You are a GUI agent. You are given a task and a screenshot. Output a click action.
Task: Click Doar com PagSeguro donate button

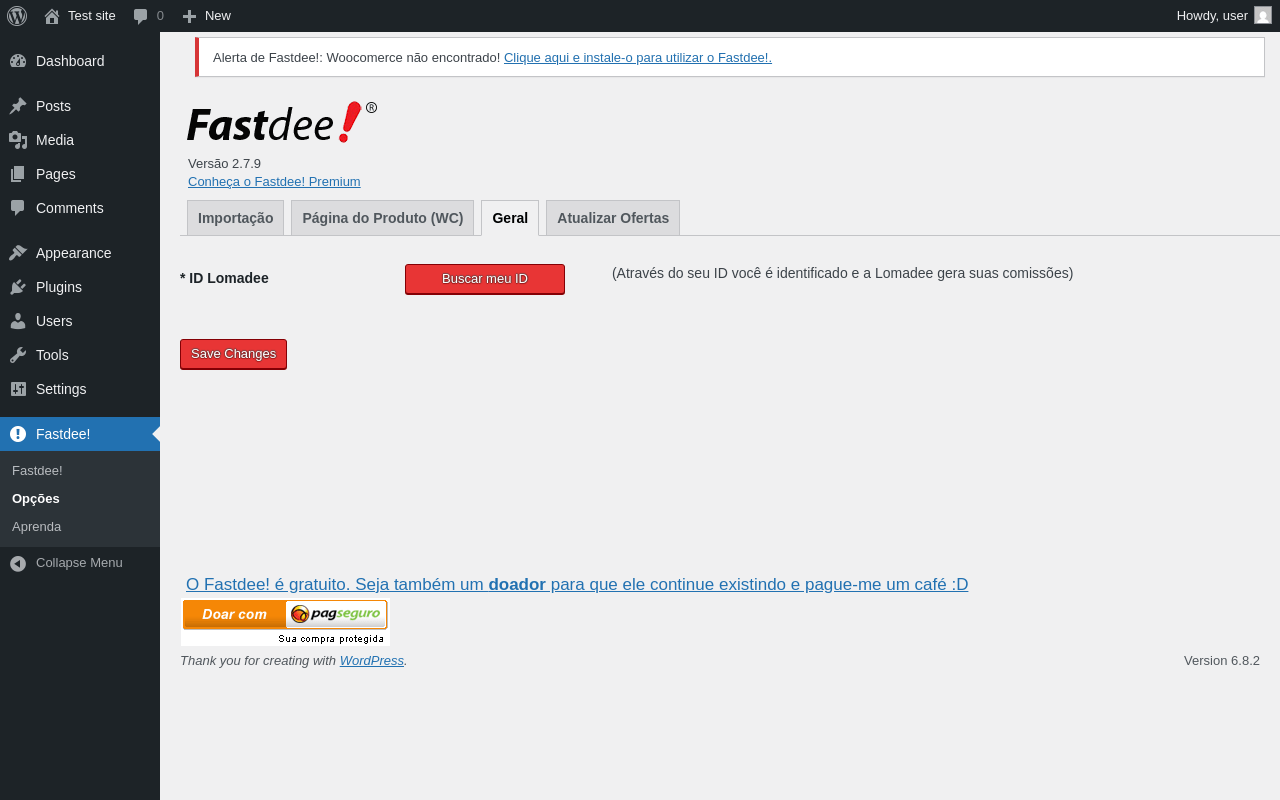285,622
